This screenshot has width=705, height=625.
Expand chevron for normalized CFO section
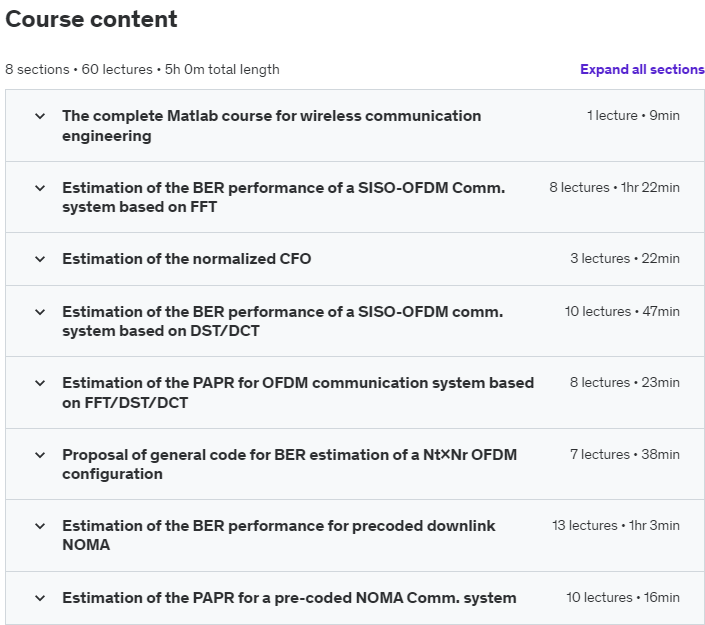40,259
